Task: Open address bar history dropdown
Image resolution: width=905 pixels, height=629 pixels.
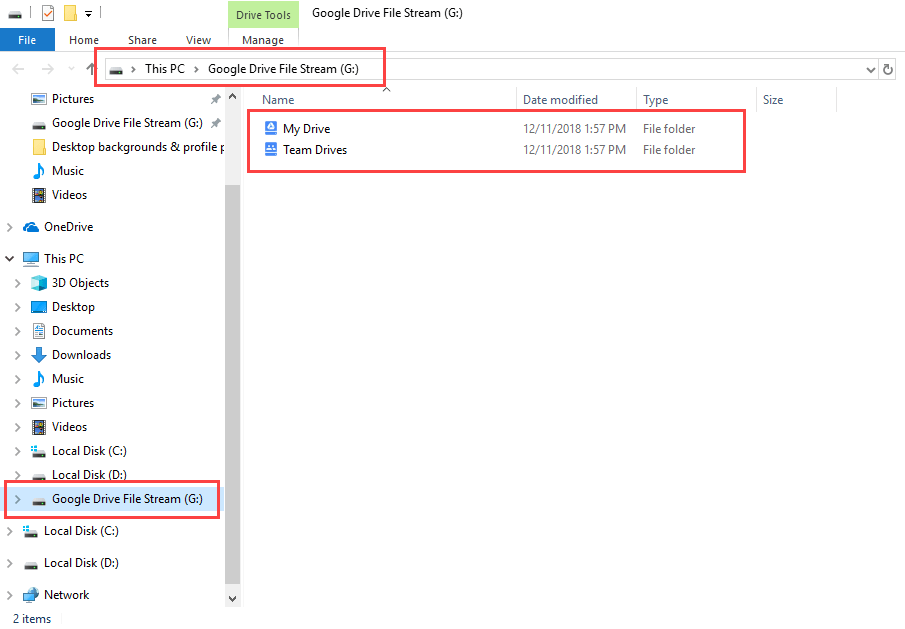Action: [x=870, y=70]
